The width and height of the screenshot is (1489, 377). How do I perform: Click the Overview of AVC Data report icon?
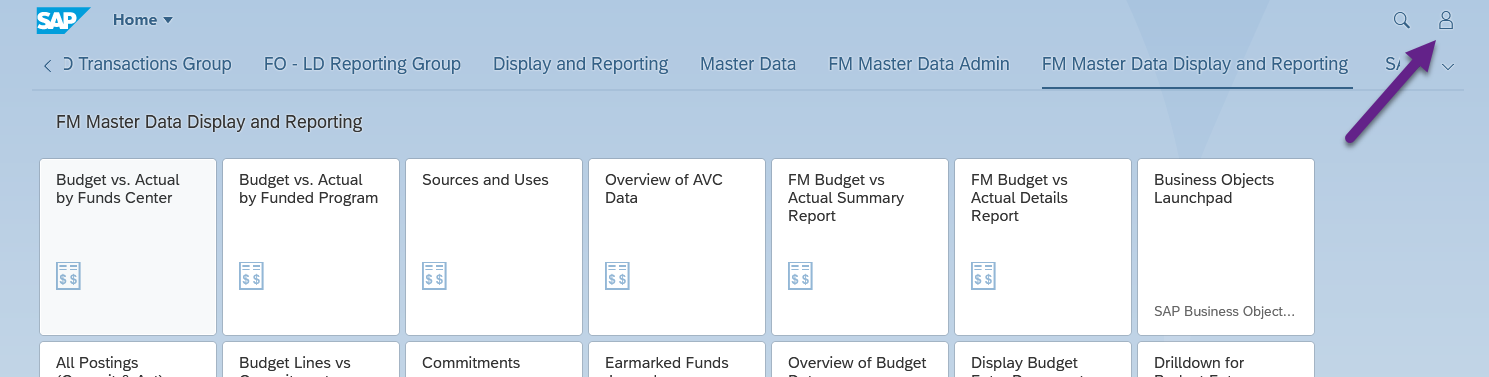617,276
